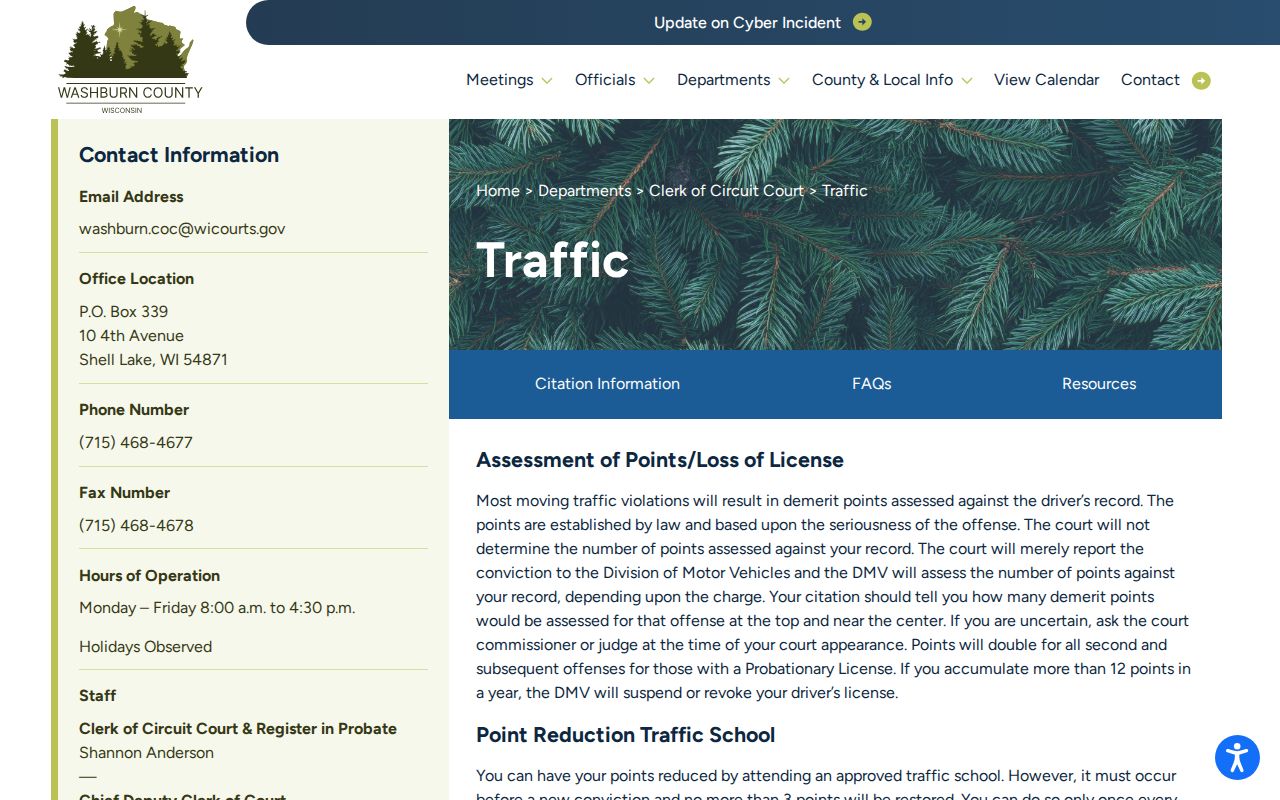Go to Clerk of Circuit Court breadcrumb
1280x800 pixels.
726,191
